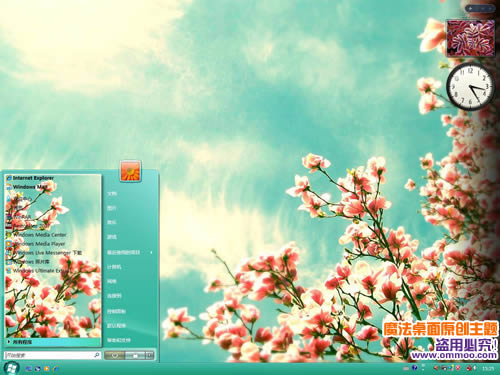Open 帮助和支持 (Help and Support) link
500x375 pixels.
119,340
